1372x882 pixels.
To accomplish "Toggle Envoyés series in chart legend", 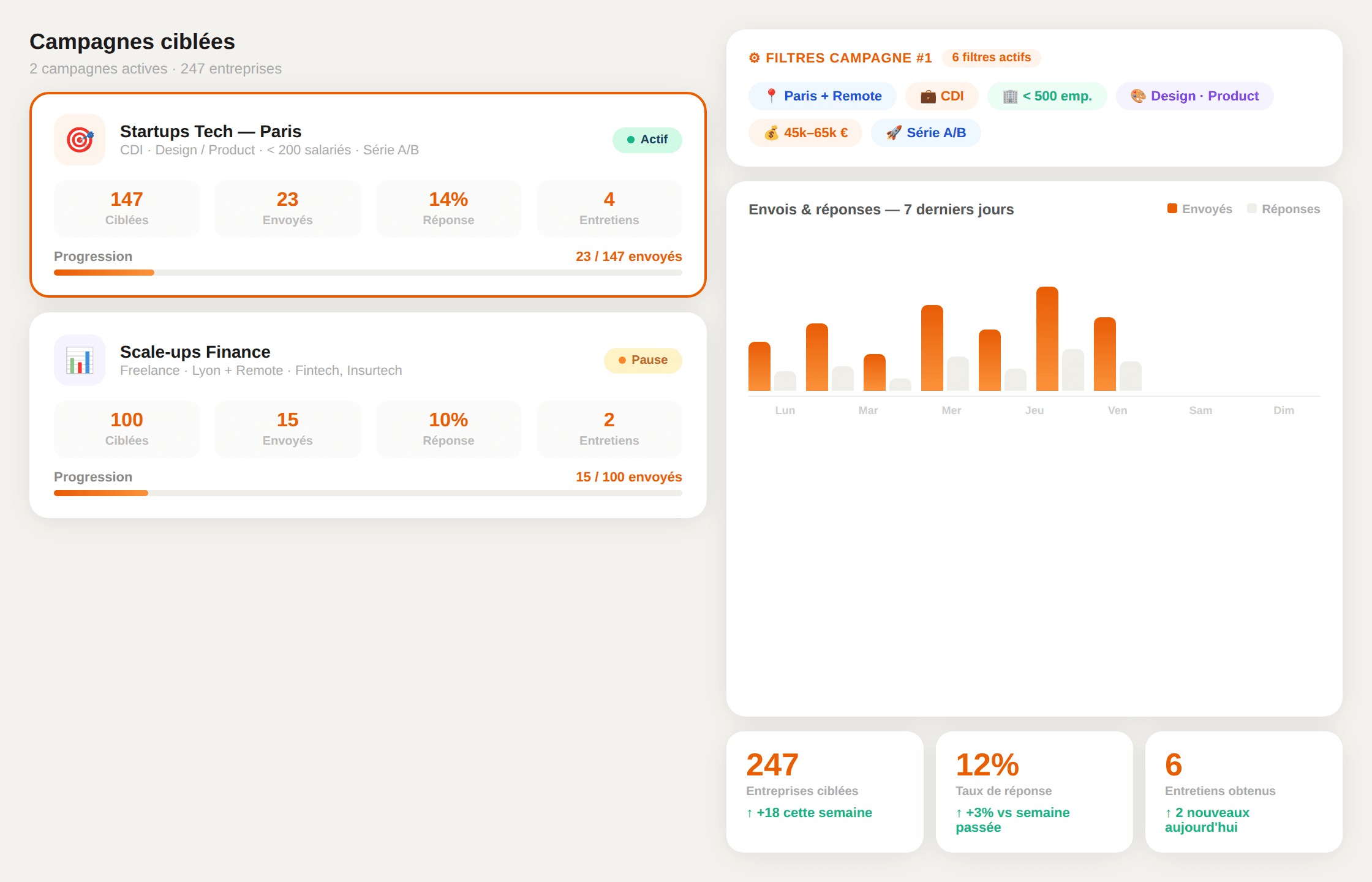I will [x=1199, y=209].
